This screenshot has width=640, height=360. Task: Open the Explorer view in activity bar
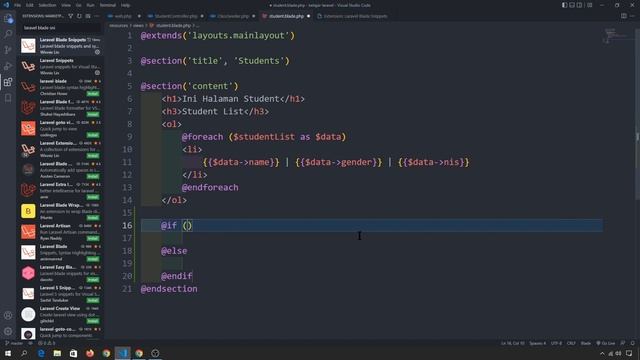point(8,19)
